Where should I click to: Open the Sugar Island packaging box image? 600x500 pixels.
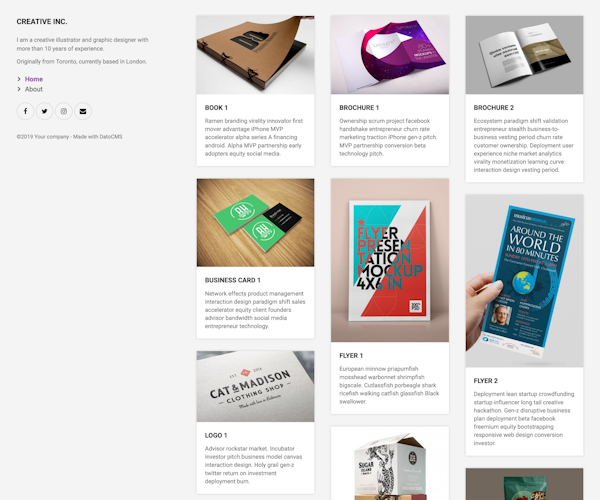click(x=390, y=463)
